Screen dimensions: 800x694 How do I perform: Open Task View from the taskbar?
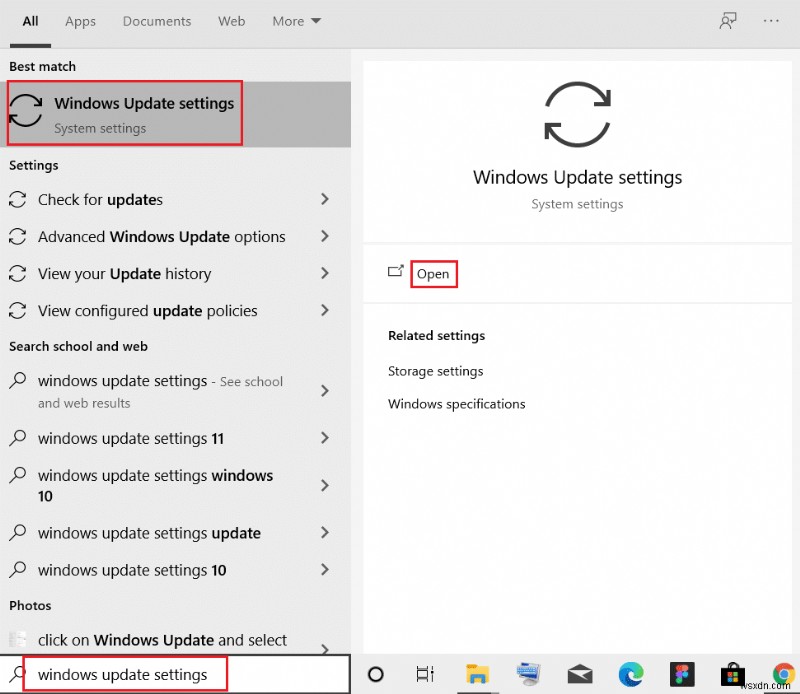pos(425,674)
